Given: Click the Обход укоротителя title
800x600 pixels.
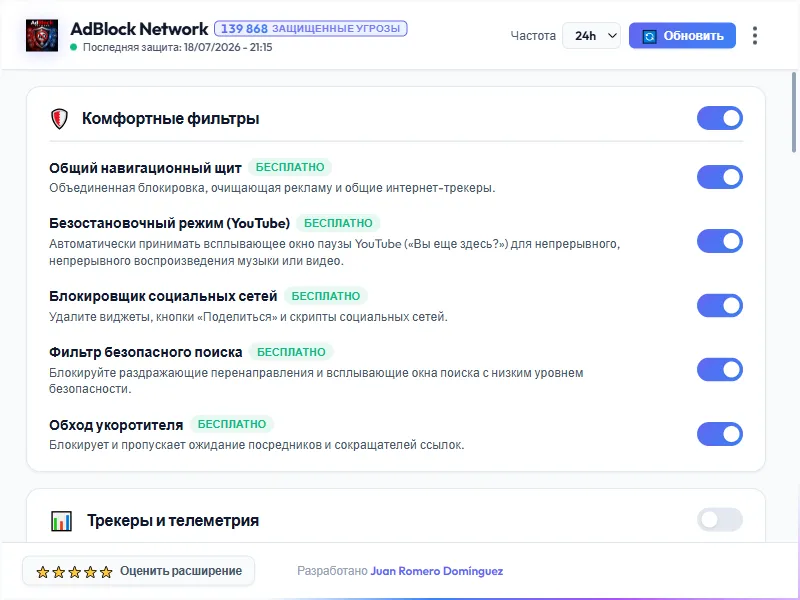Looking at the screenshot, I should 116,425.
